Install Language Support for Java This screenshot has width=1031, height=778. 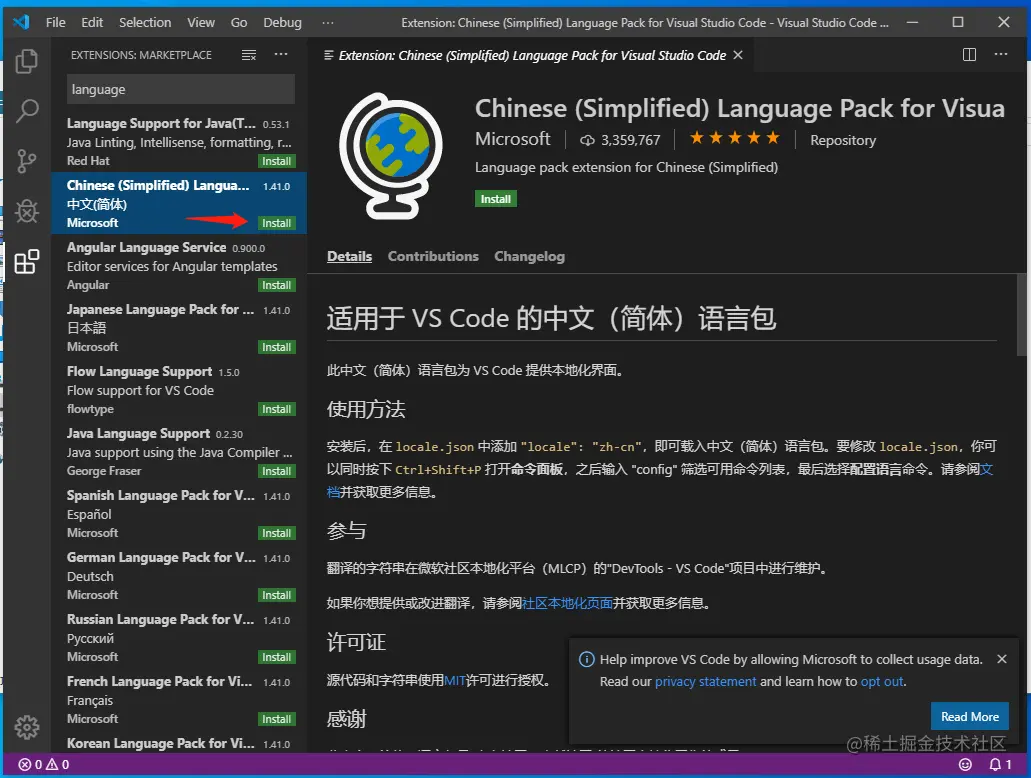[276, 161]
